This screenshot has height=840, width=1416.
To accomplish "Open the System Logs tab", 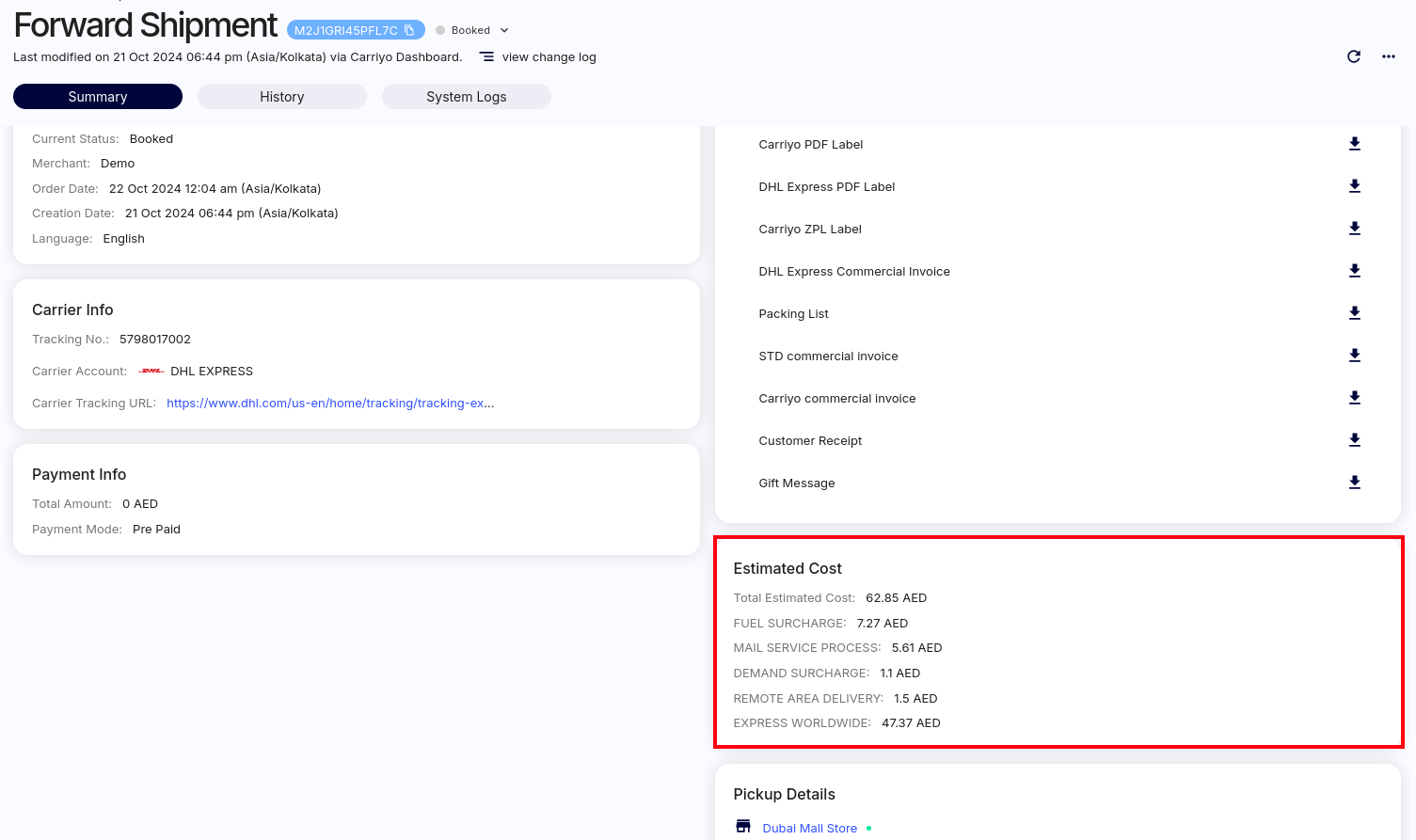I will (x=466, y=97).
